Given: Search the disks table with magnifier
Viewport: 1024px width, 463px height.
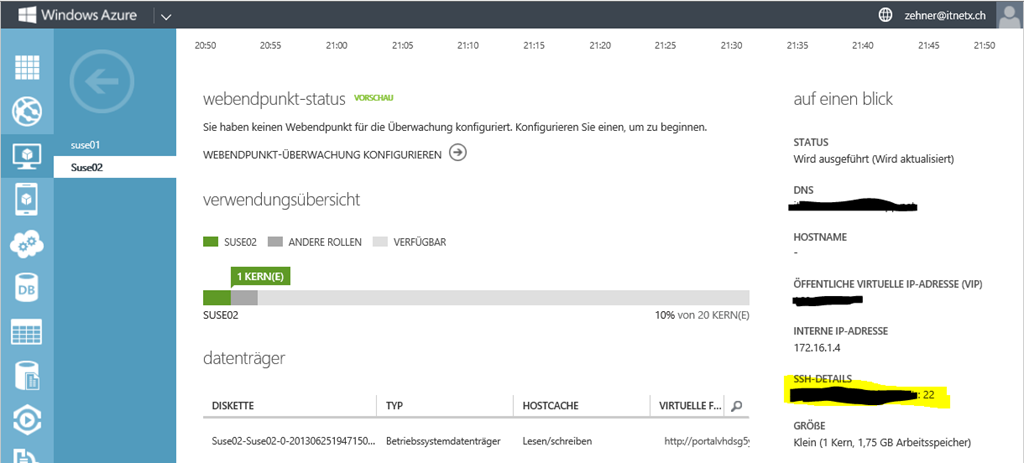Looking at the screenshot, I should pyautogui.click(x=737, y=406).
